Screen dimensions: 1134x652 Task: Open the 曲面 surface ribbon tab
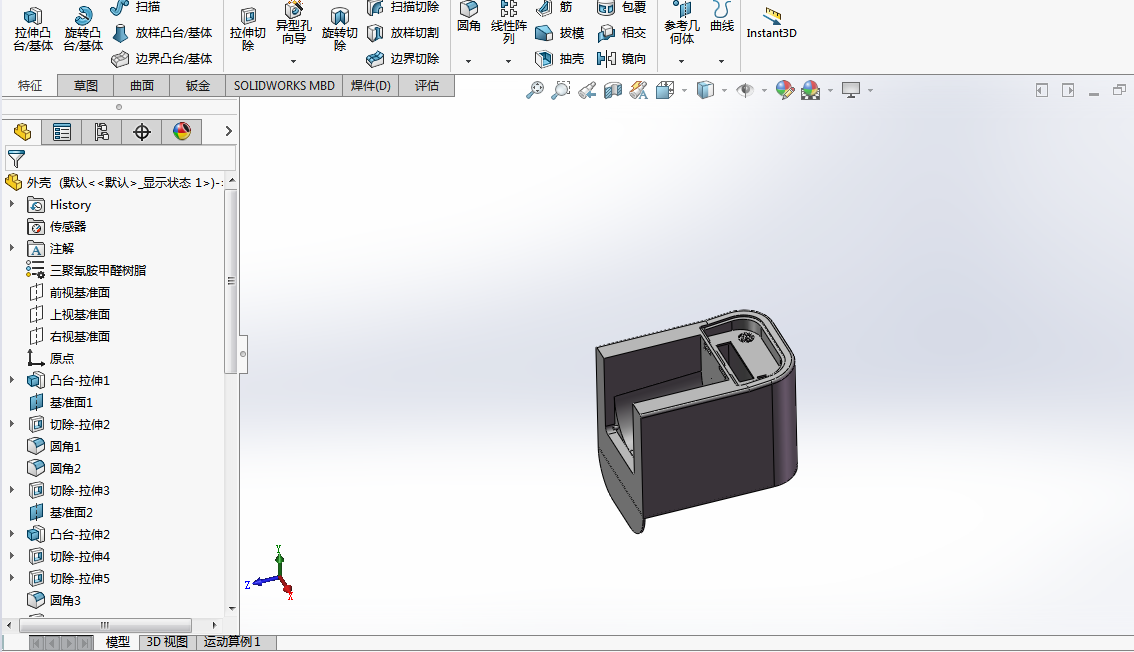142,85
